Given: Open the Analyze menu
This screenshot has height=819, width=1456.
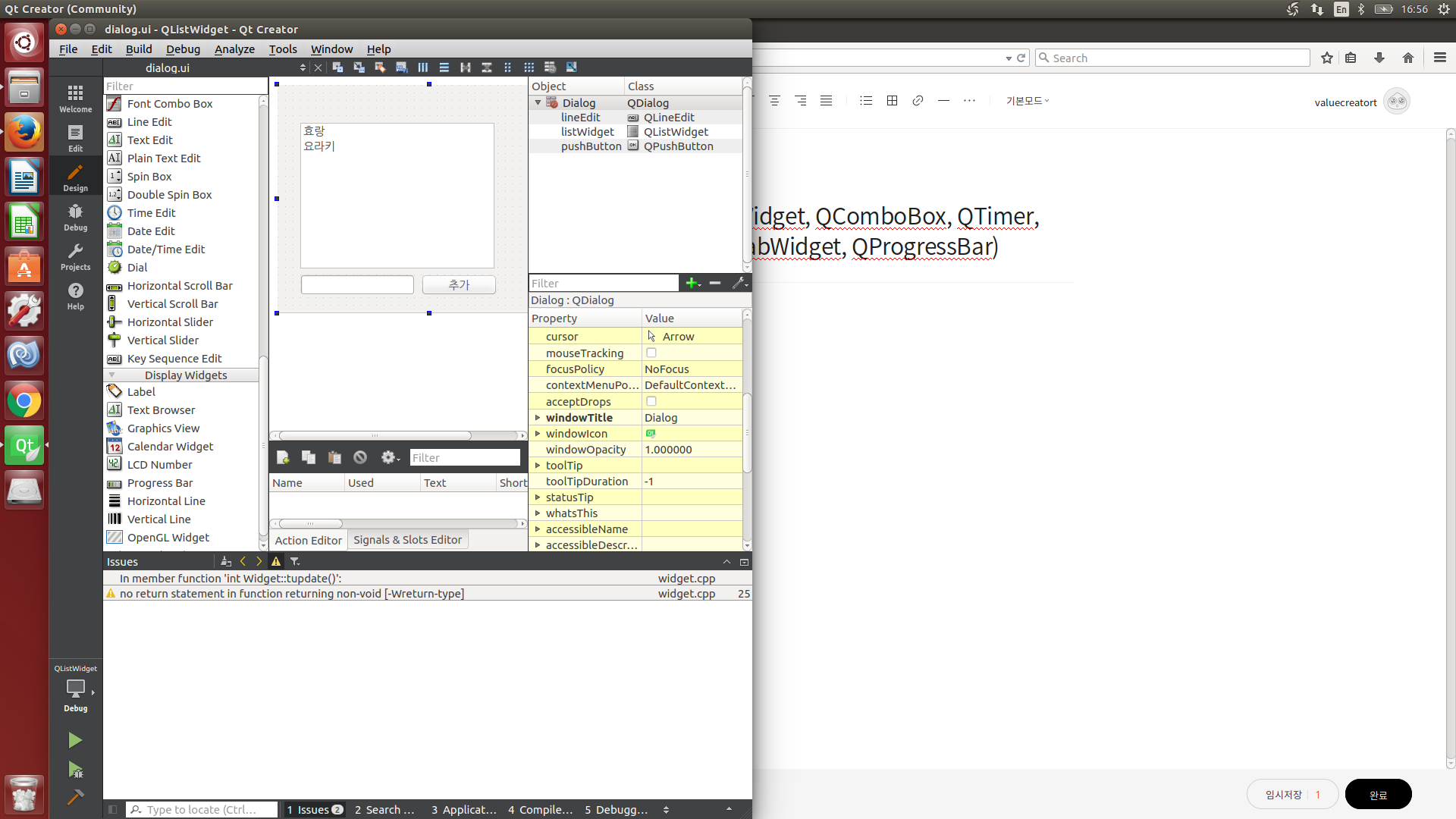Looking at the screenshot, I should [x=234, y=49].
